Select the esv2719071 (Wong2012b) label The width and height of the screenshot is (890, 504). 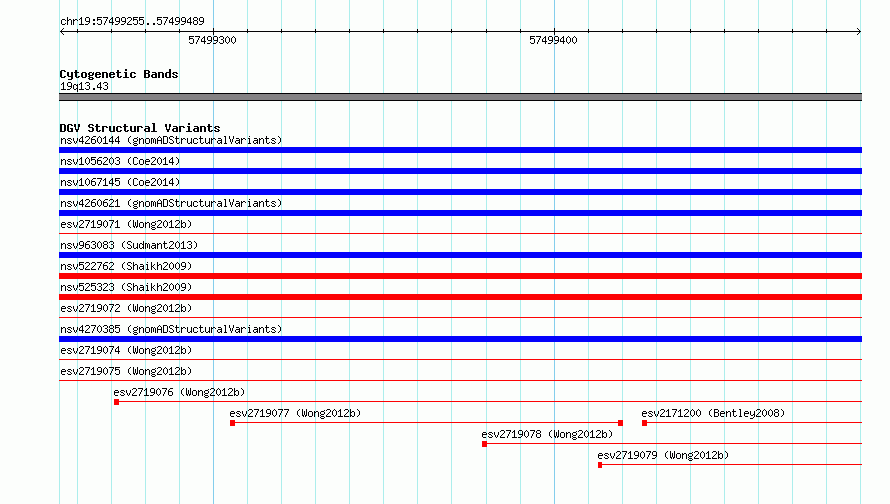click(126, 224)
